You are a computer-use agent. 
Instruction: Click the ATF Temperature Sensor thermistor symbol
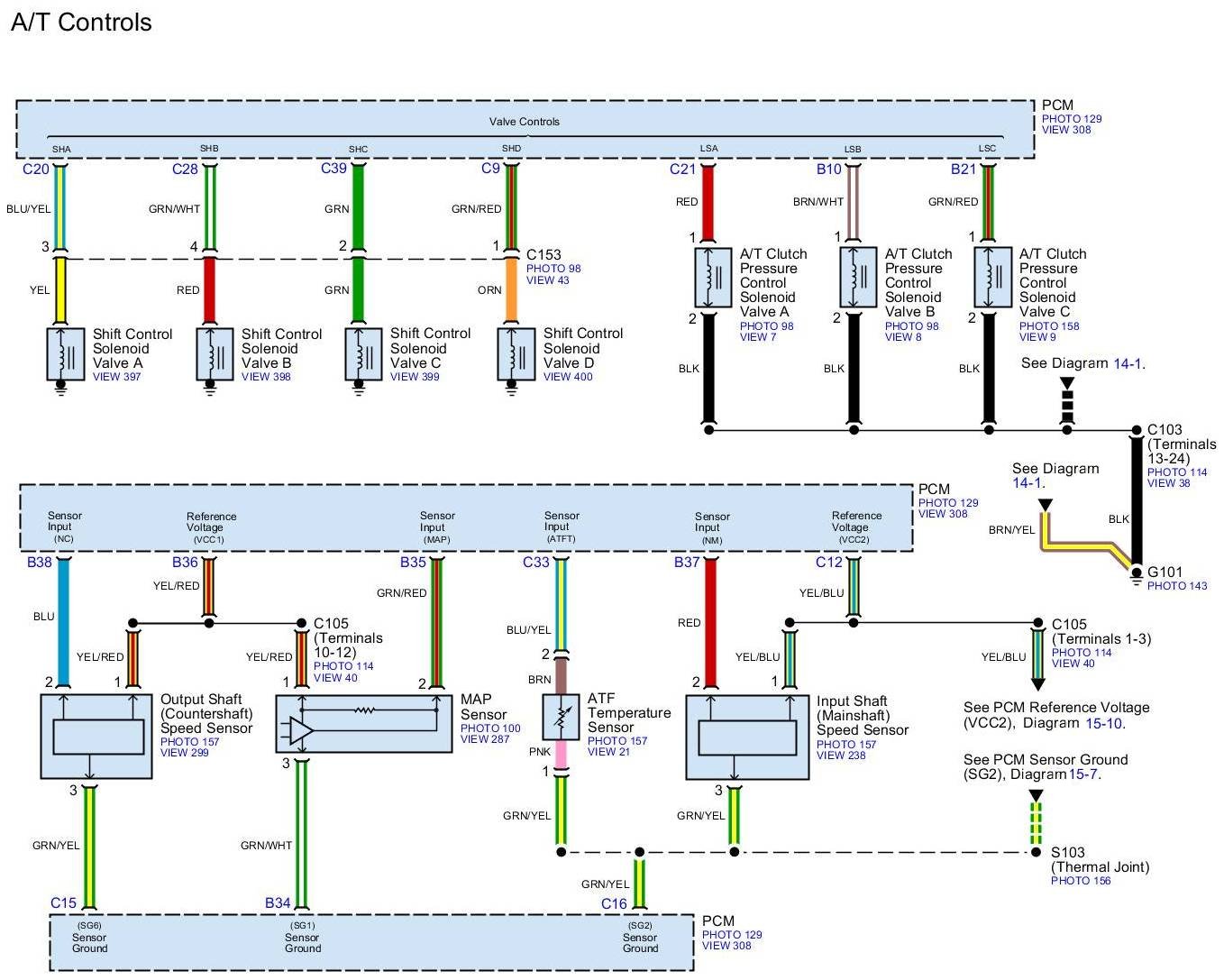(561, 717)
